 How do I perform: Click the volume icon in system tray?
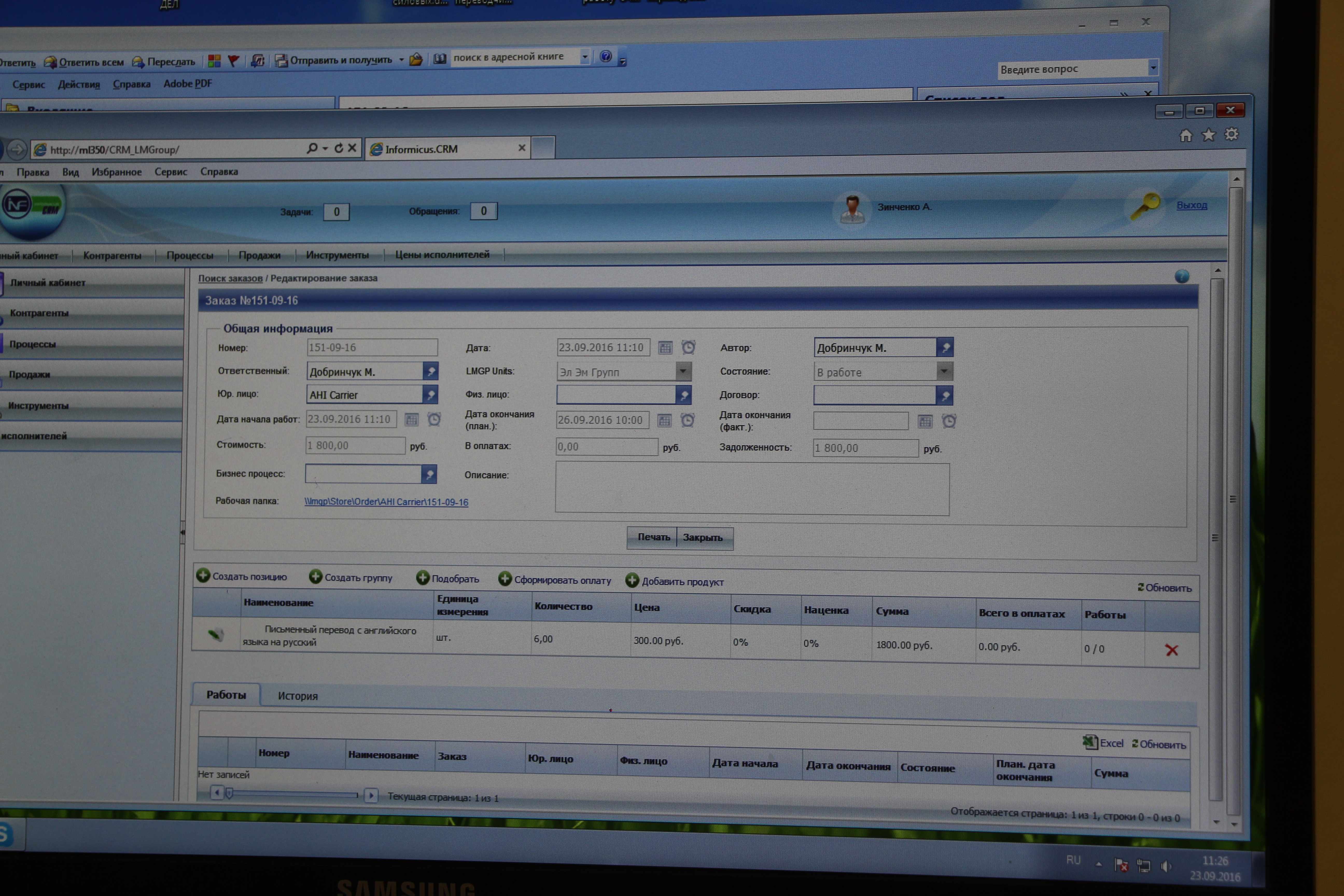coord(1166,866)
